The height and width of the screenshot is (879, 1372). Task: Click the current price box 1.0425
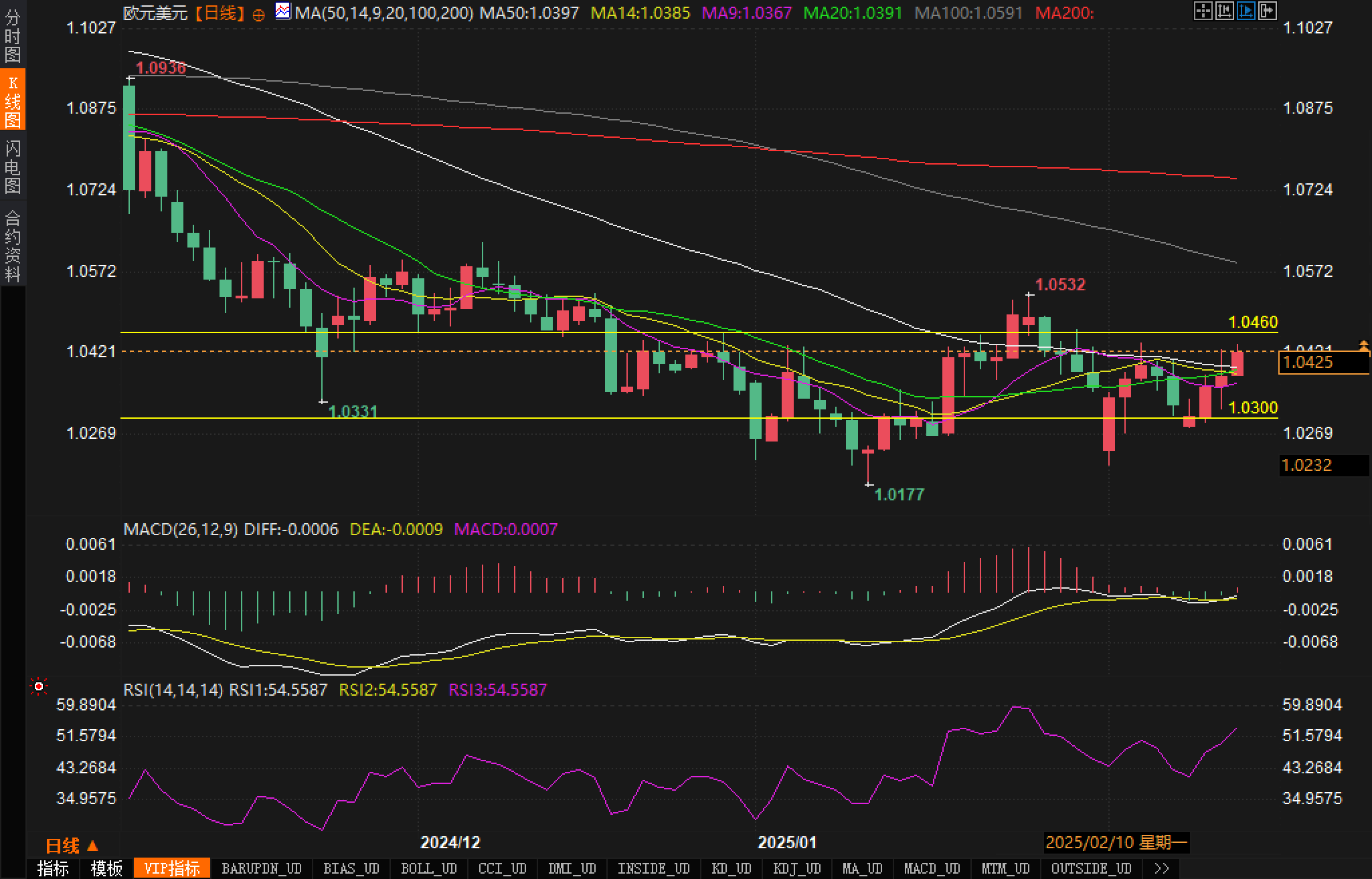point(1324,363)
